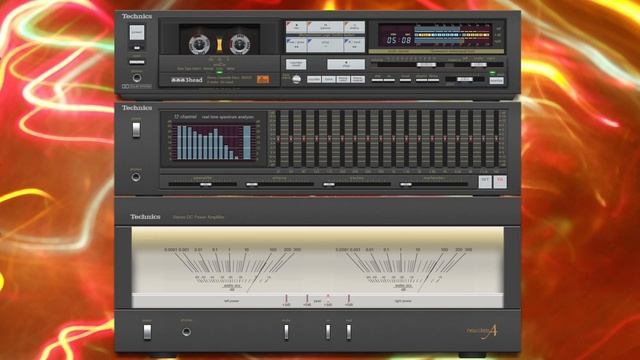The width and height of the screenshot is (640, 360).
Task: Click second horizontal slider in equalizer bottom row
Action: (x=280, y=184)
